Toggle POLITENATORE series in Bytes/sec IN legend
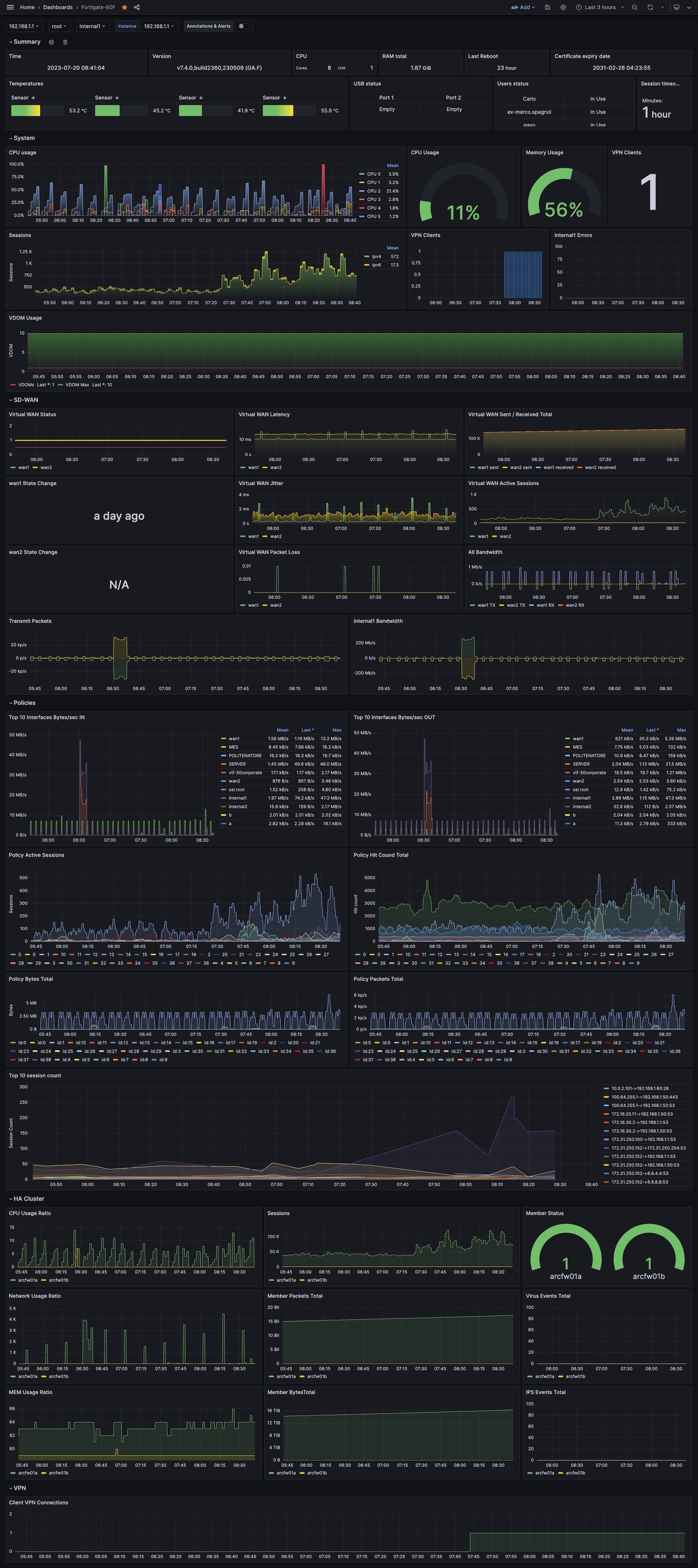 [245, 755]
